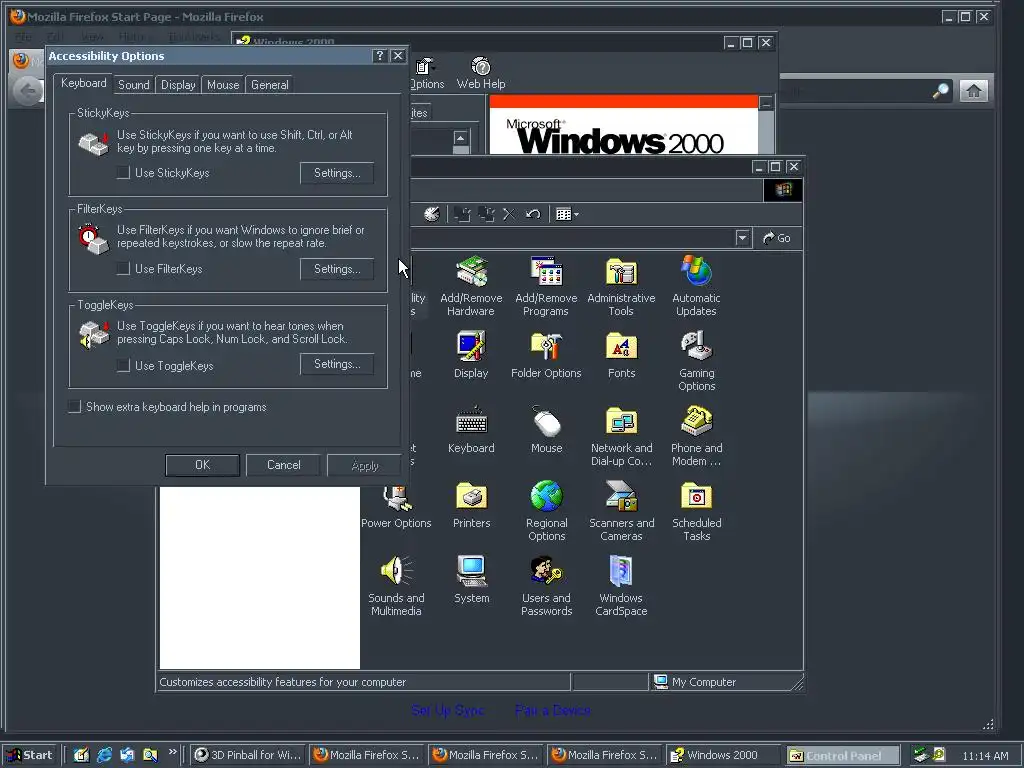Click the Start button
1024x768 pixels.
click(x=30, y=755)
